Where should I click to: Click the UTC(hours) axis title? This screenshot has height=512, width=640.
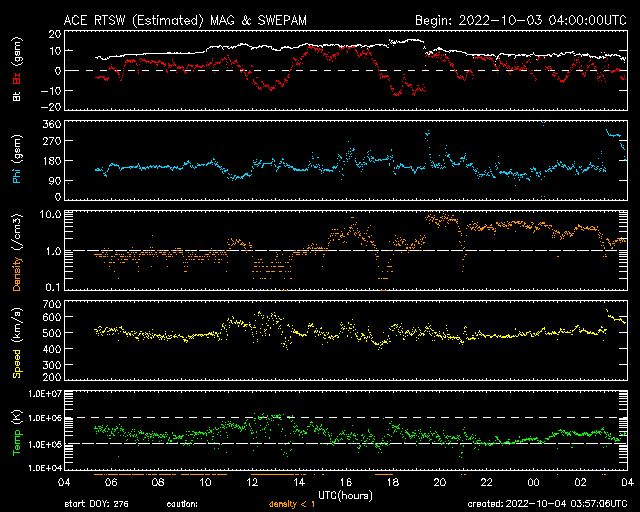[345, 496]
